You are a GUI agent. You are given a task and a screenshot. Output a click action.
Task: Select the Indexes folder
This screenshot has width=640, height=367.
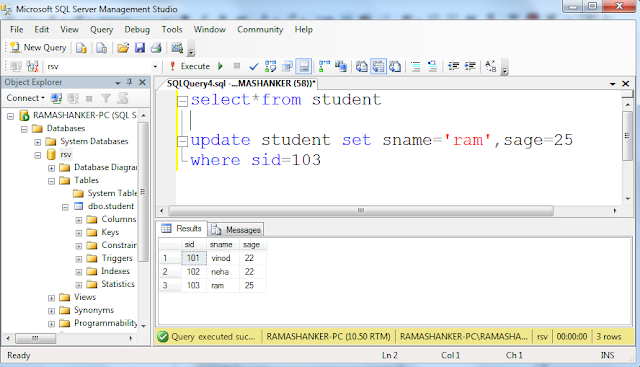115,271
